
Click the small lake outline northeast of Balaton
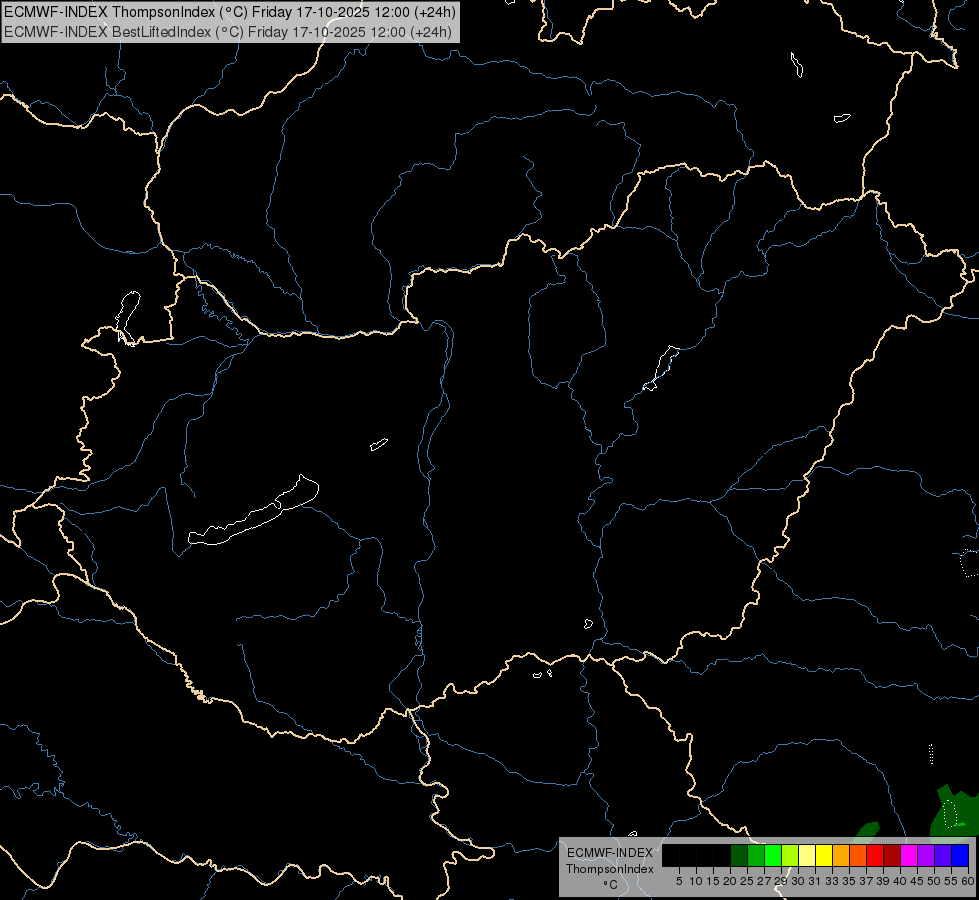[379, 445]
